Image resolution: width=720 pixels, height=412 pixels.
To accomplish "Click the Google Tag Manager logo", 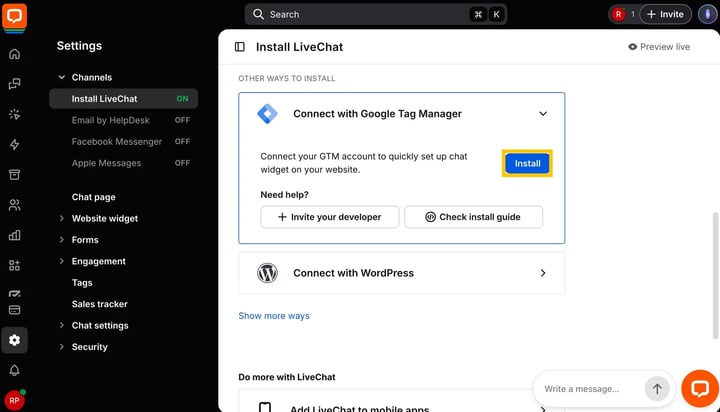I will (x=267, y=113).
